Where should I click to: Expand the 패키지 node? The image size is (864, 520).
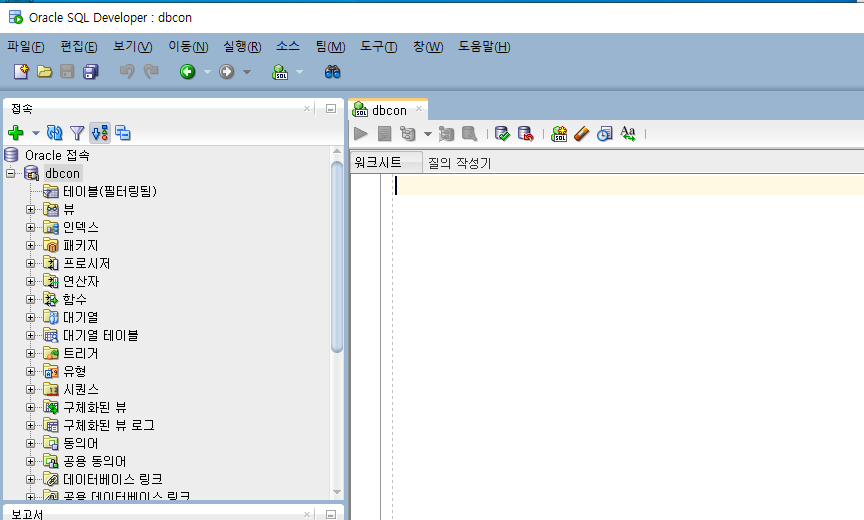coord(31,246)
